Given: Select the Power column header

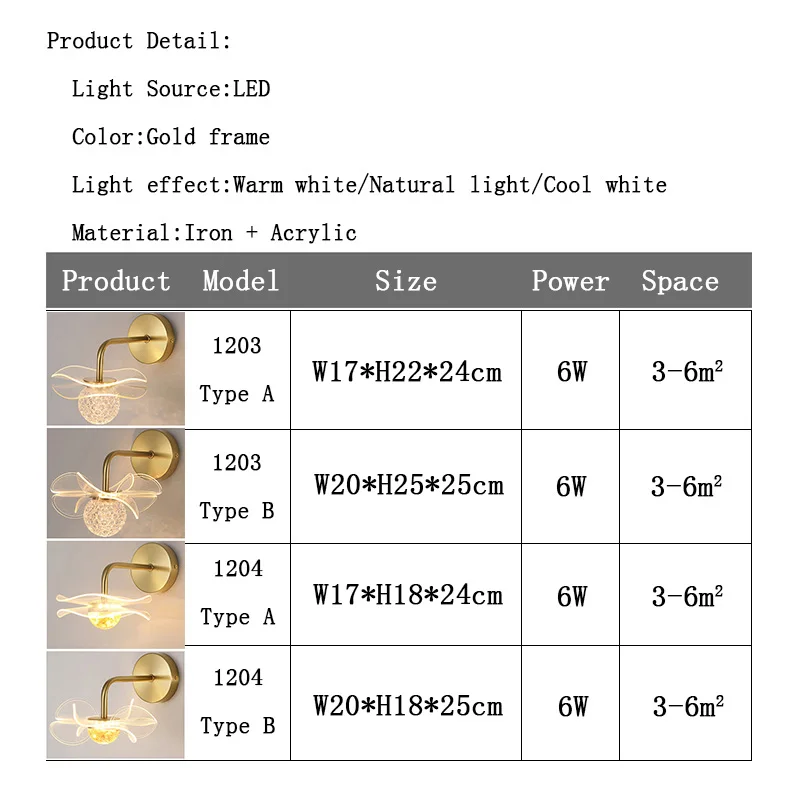Looking at the screenshot, I should pos(570,281).
